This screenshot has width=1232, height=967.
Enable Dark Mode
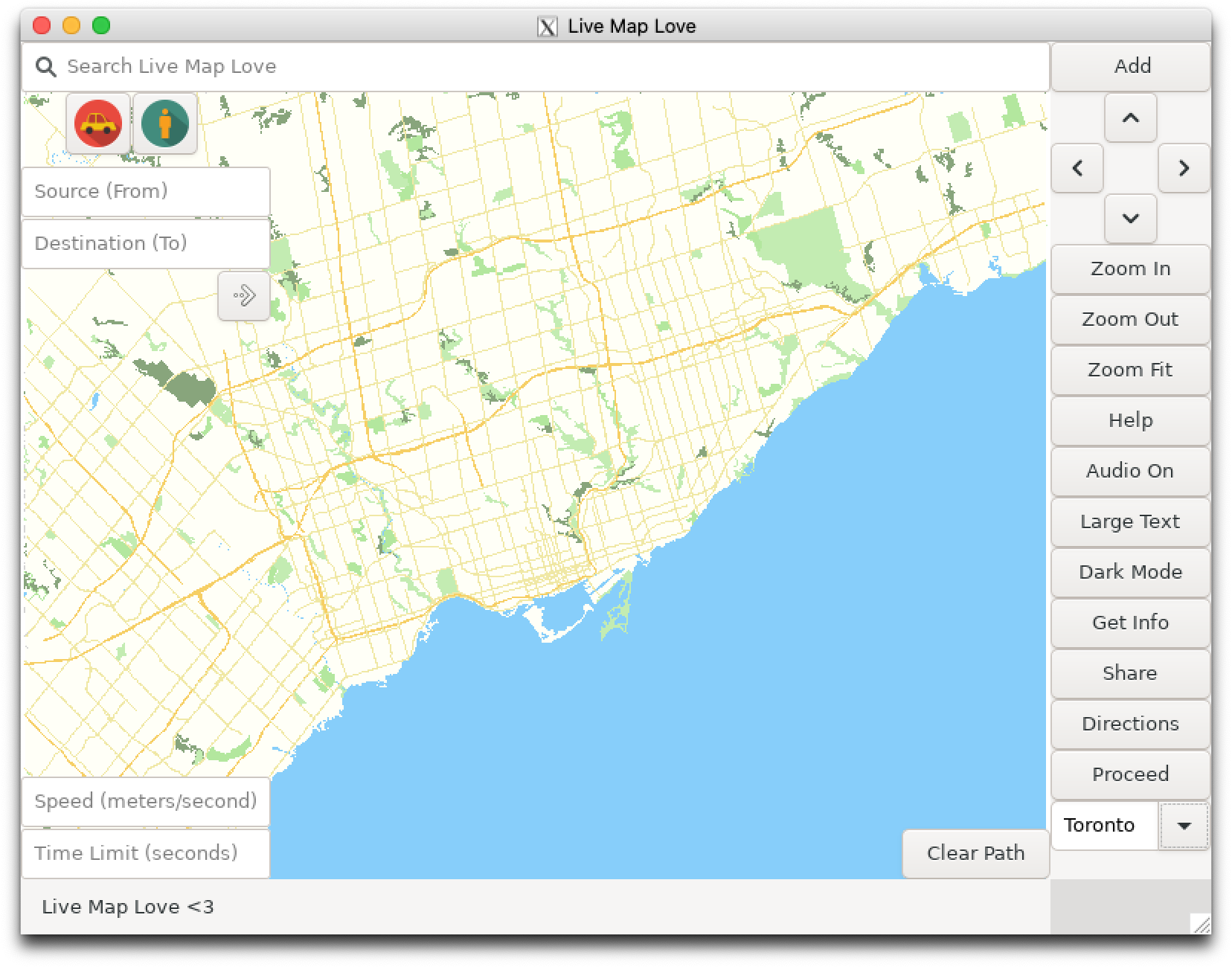point(1129,572)
